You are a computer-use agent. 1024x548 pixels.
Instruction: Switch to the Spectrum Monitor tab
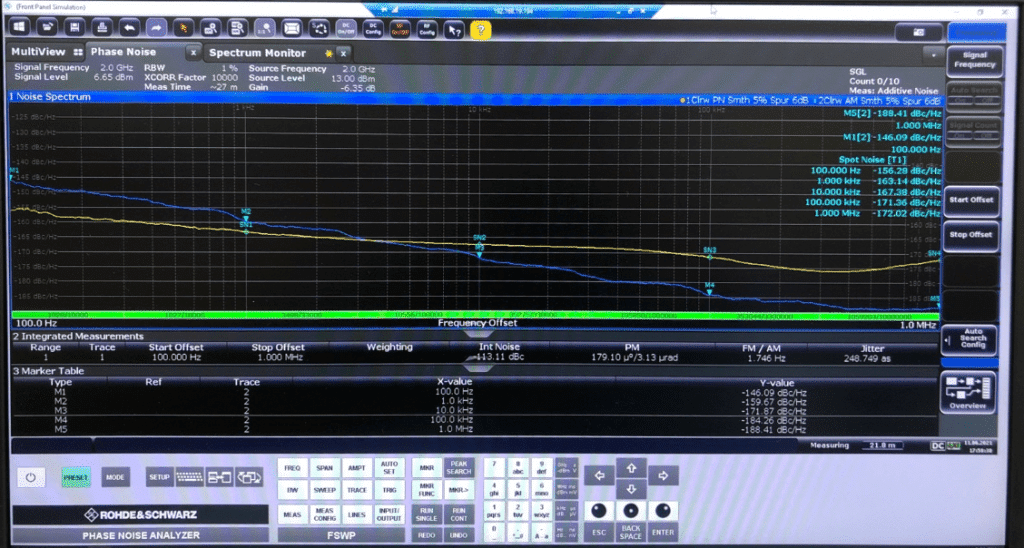tap(257, 52)
